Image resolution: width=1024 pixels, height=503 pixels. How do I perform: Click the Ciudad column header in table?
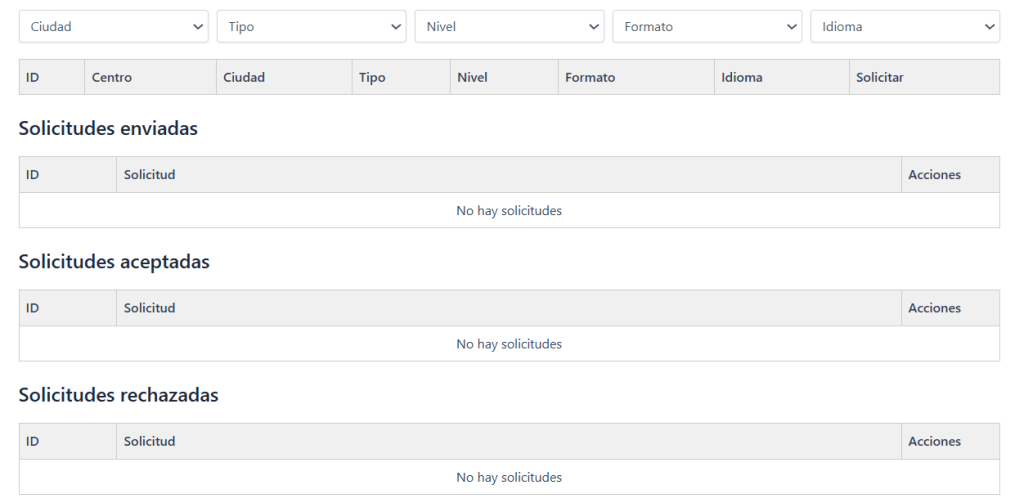click(244, 77)
